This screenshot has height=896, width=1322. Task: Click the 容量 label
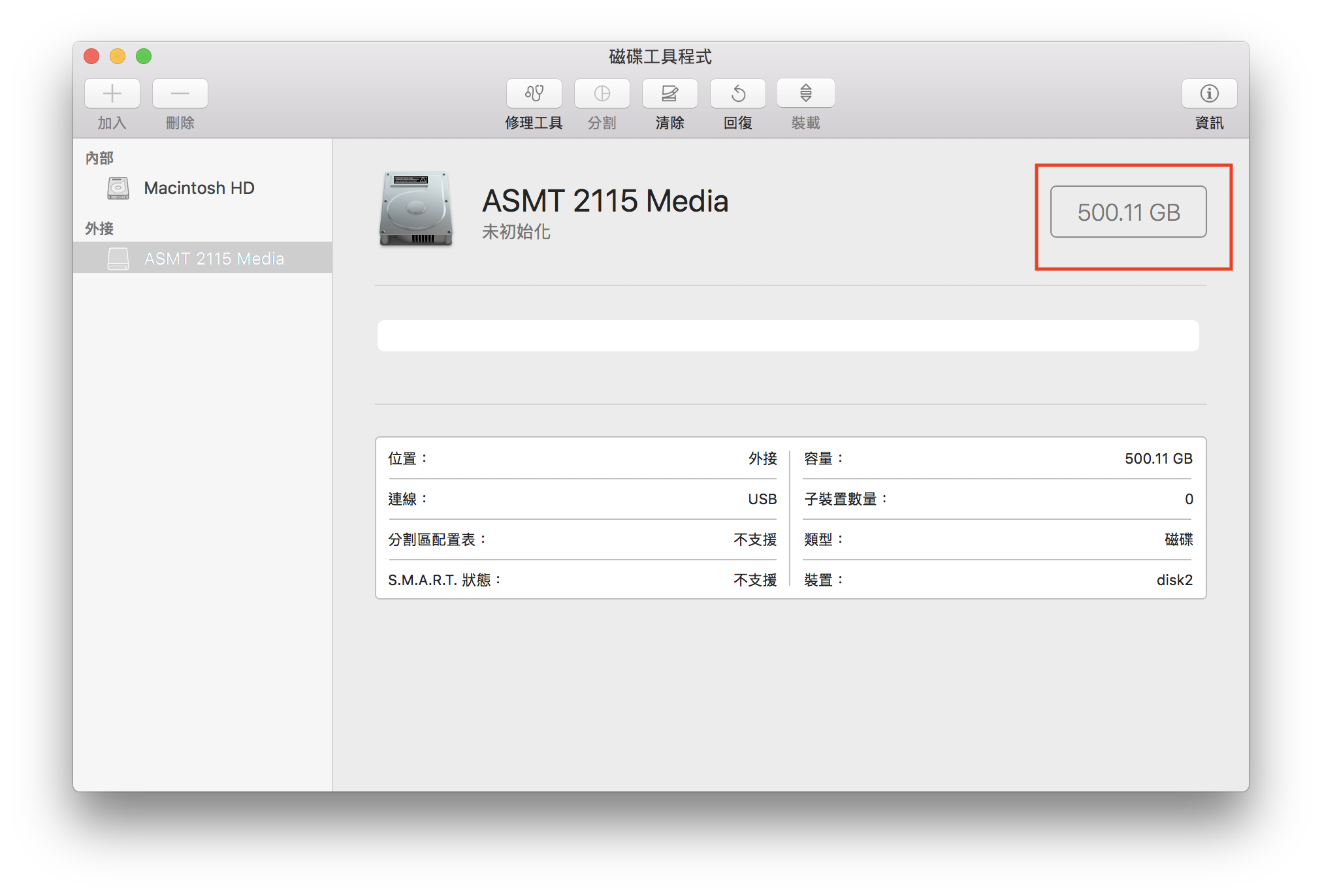[824, 458]
